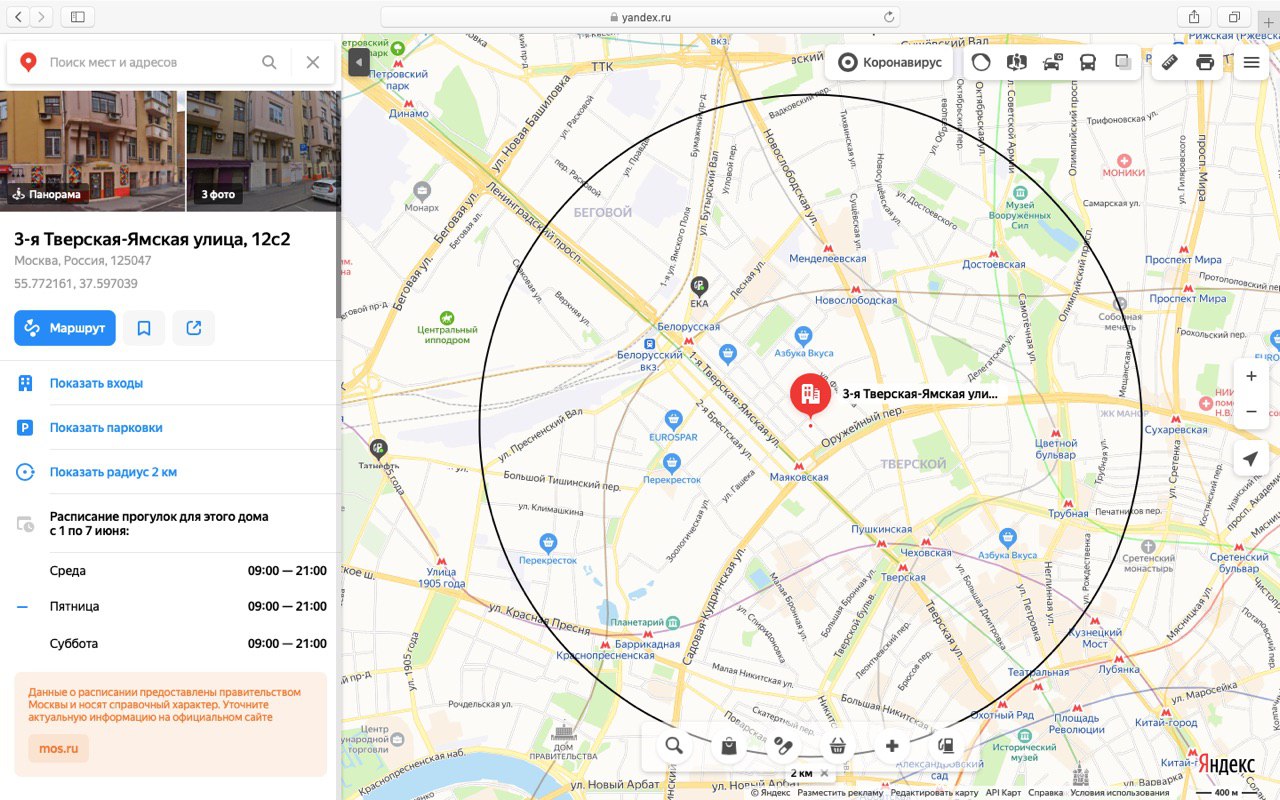Click the Маяковская metro station marker
This screenshot has width=1280, height=800.
coord(798,466)
